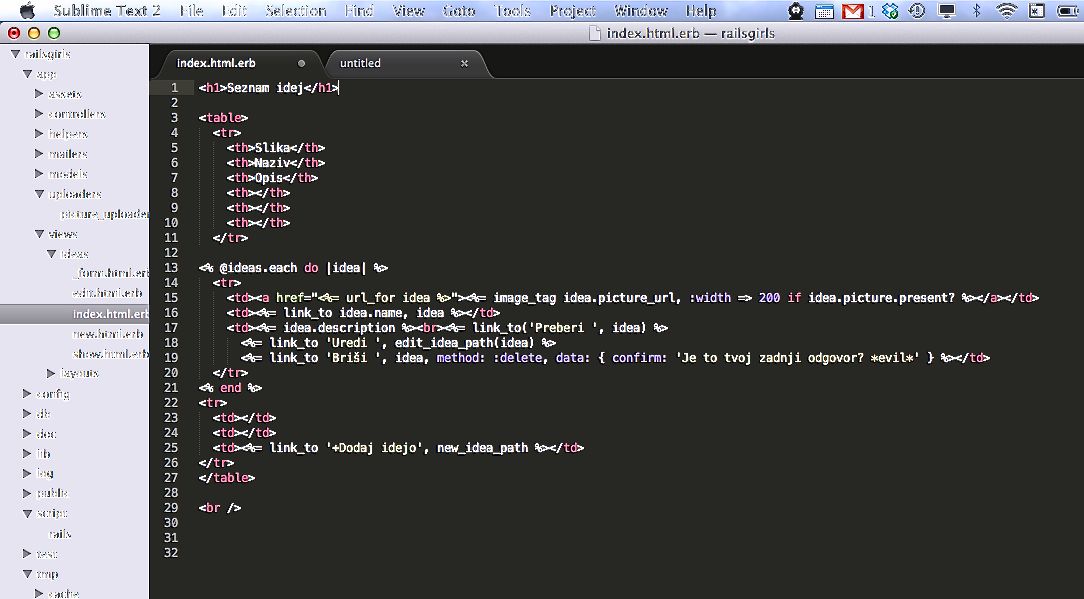1084x599 pixels.
Task: Click the Bluetooth menu bar icon
Action: coord(977,11)
